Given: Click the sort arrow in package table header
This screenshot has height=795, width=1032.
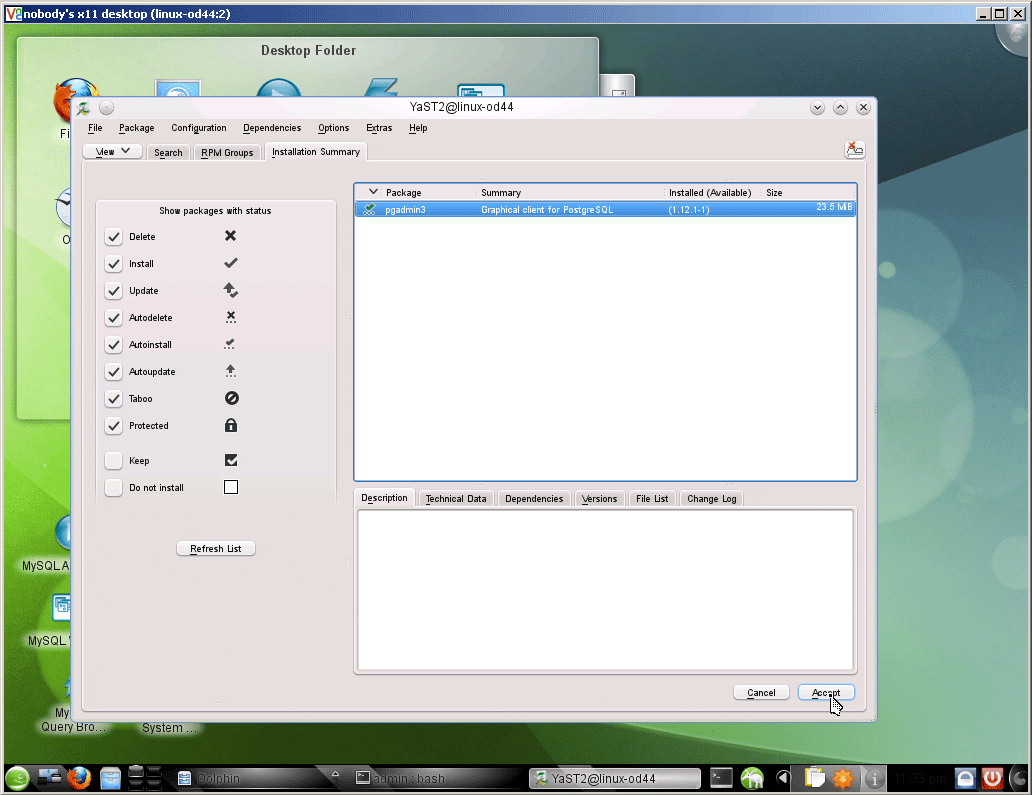Looking at the screenshot, I should (373, 192).
